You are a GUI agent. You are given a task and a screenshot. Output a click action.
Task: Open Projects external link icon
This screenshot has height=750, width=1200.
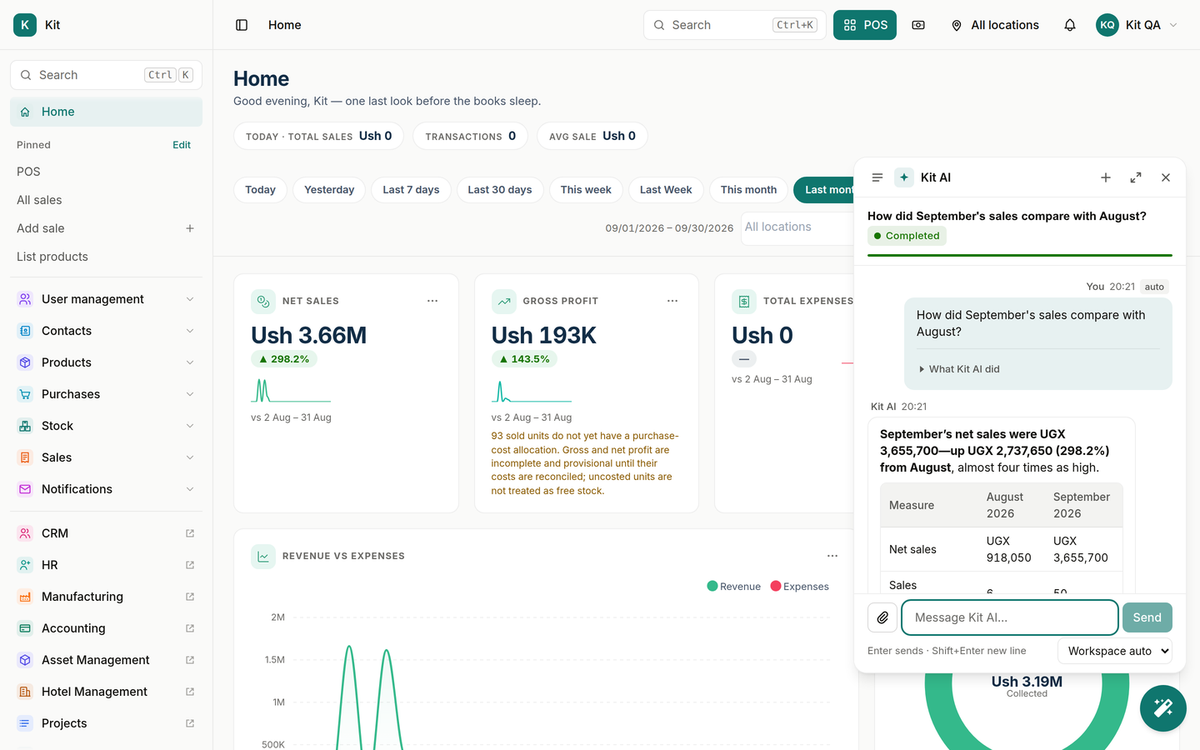click(x=190, y=723)
